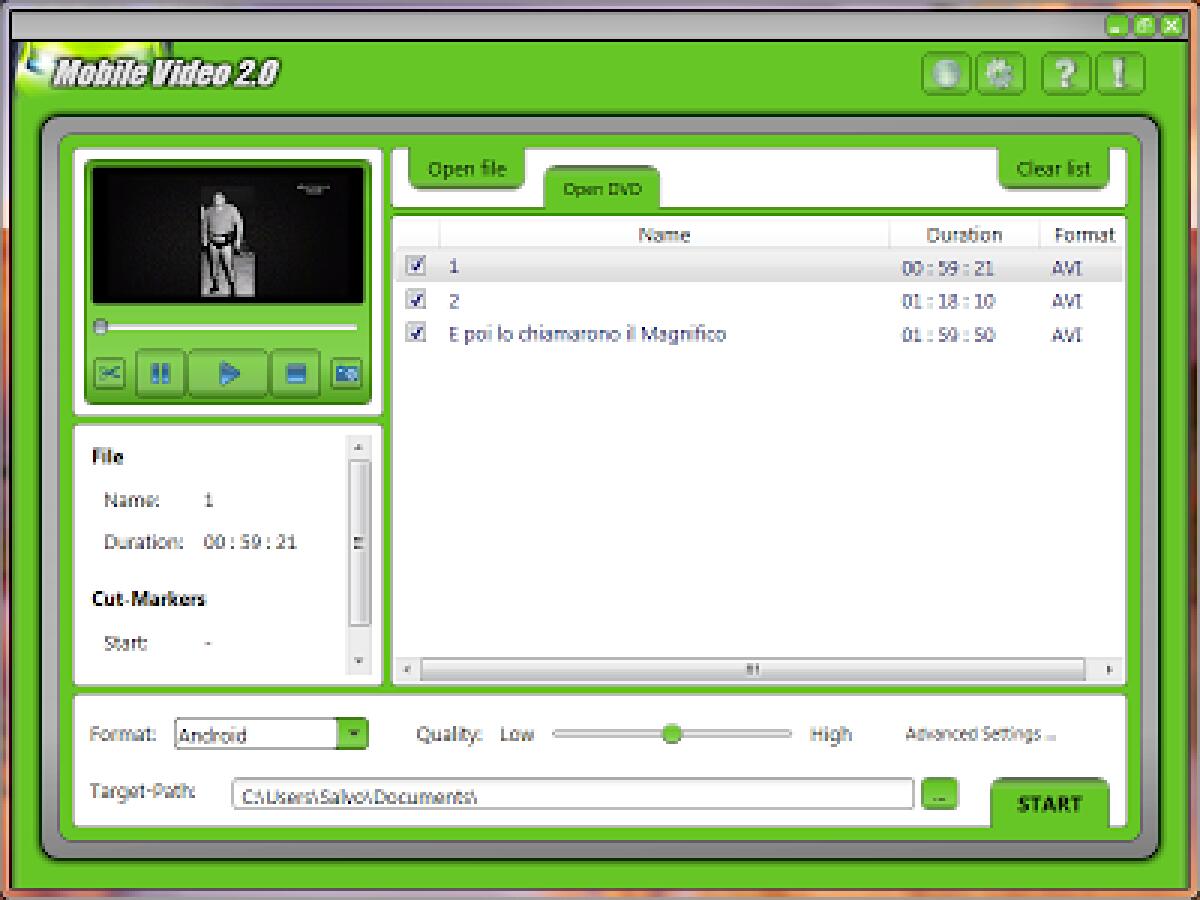Open the settings gear icon
Viewport: 1200px width, 900px height.
coord(1002,73)
